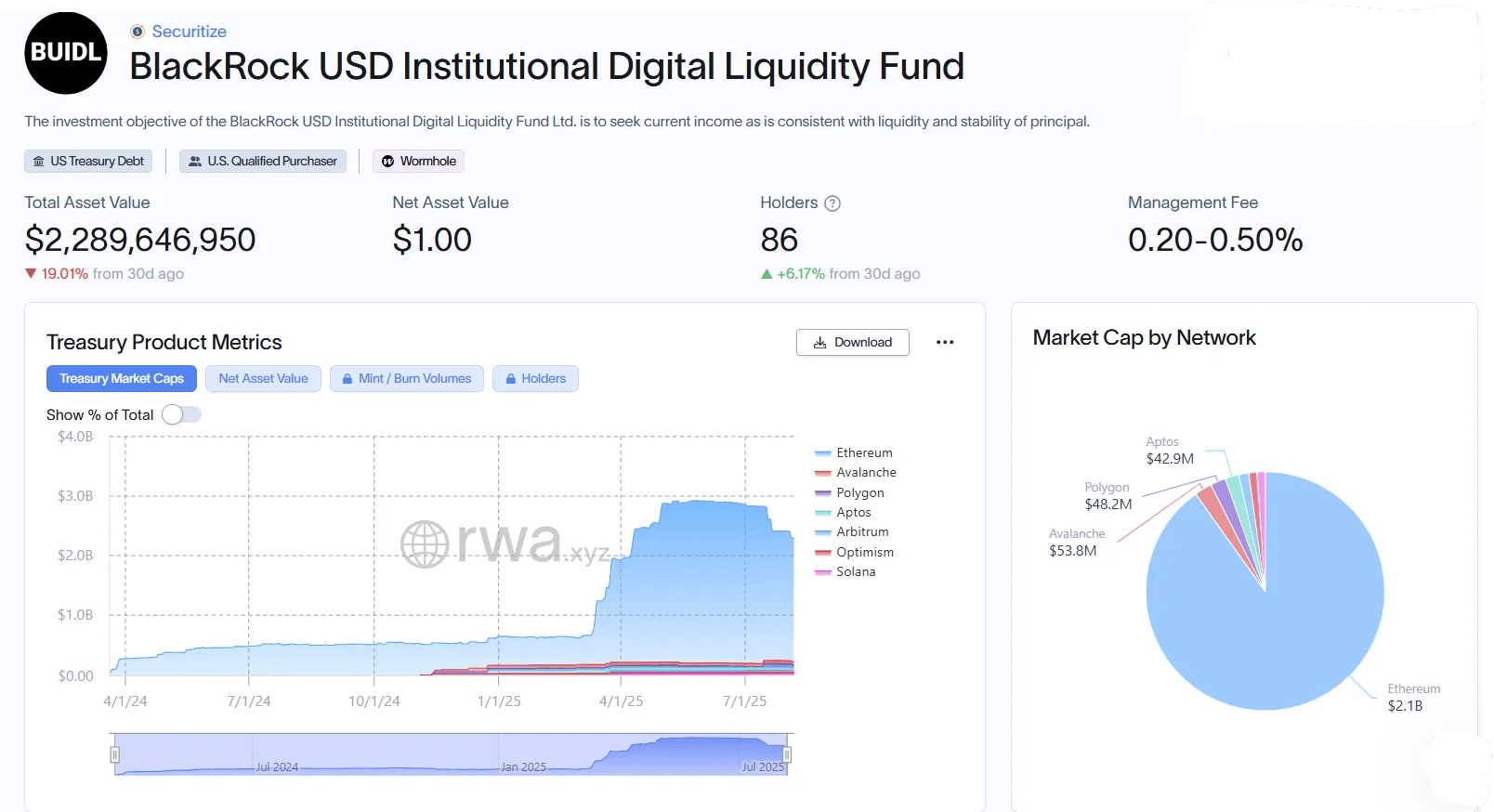The image size is (1494, 812).
Task: Click the lock icon on Holders tab
Action: click(x=511, y=379)
